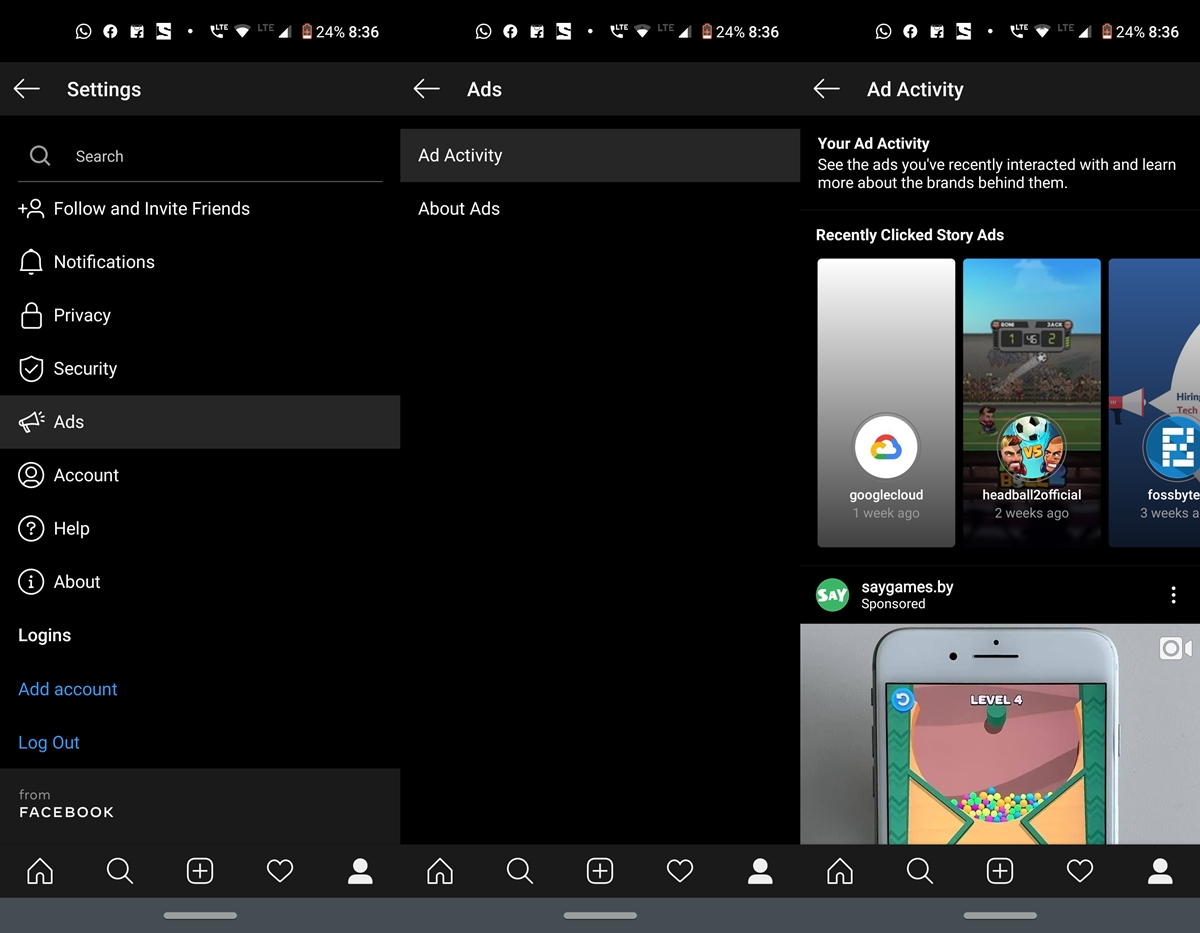Tap Home icon on Ads screen
The height and width of the screenshot is (933, 1200).
click(x=440, y=871)
